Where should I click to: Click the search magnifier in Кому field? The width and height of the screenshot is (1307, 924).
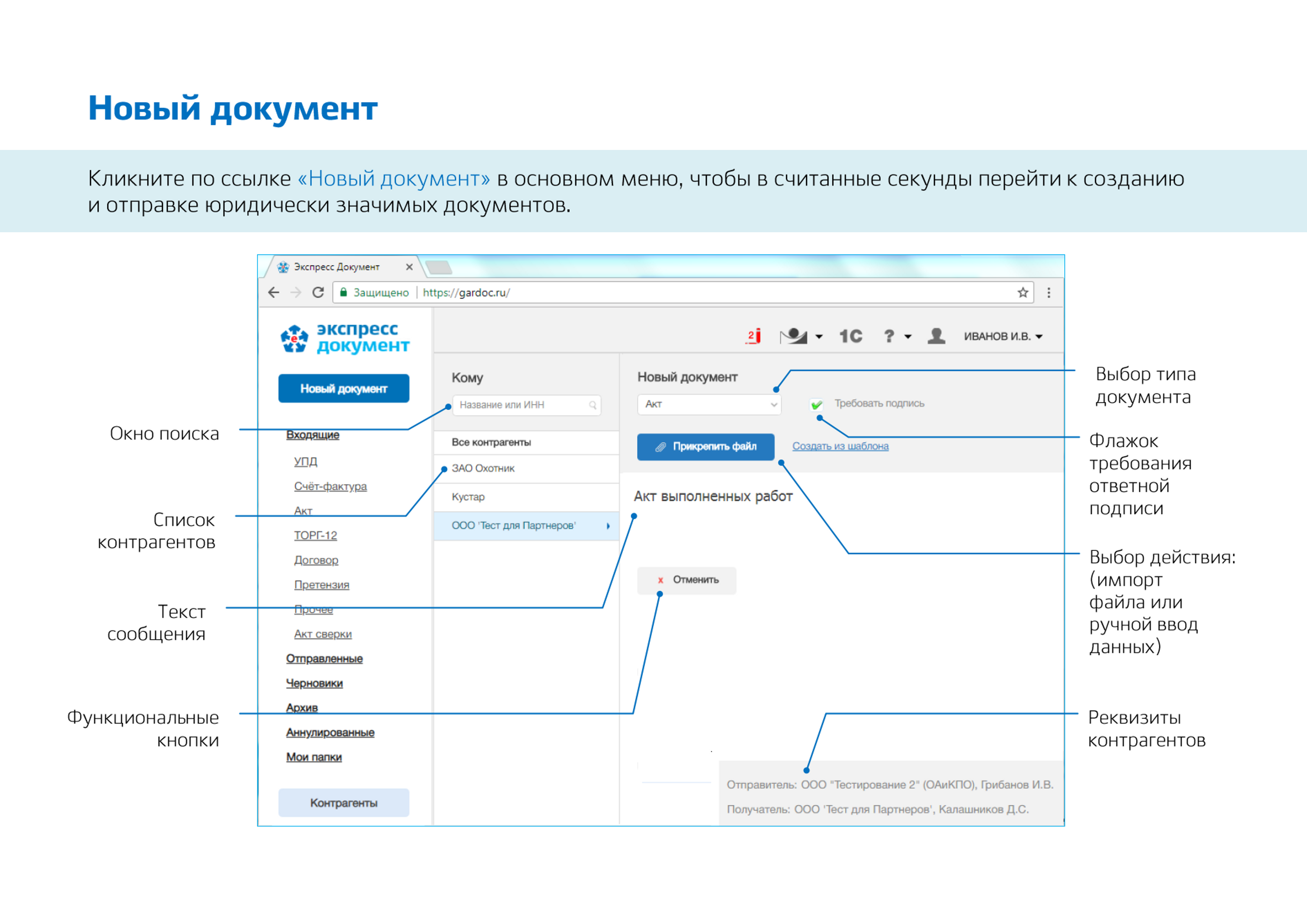[x=592, y=406]
